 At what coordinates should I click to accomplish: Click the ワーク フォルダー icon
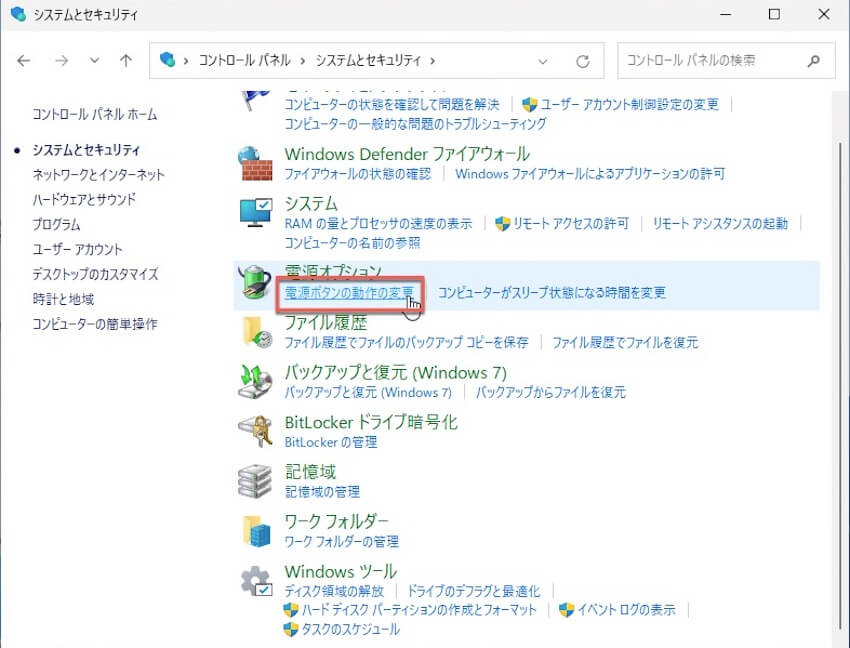[x=256, y=531]
